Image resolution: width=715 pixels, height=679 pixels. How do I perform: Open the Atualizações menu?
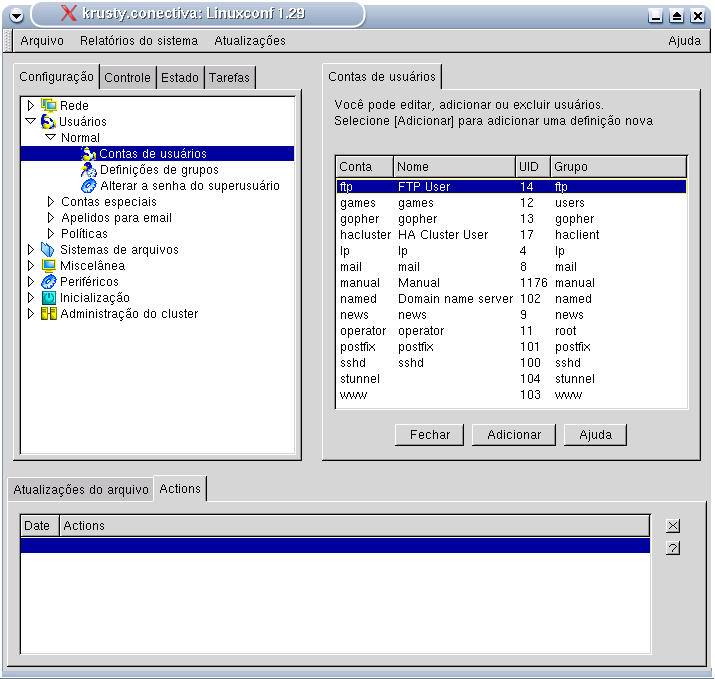(x=250, y=41)
